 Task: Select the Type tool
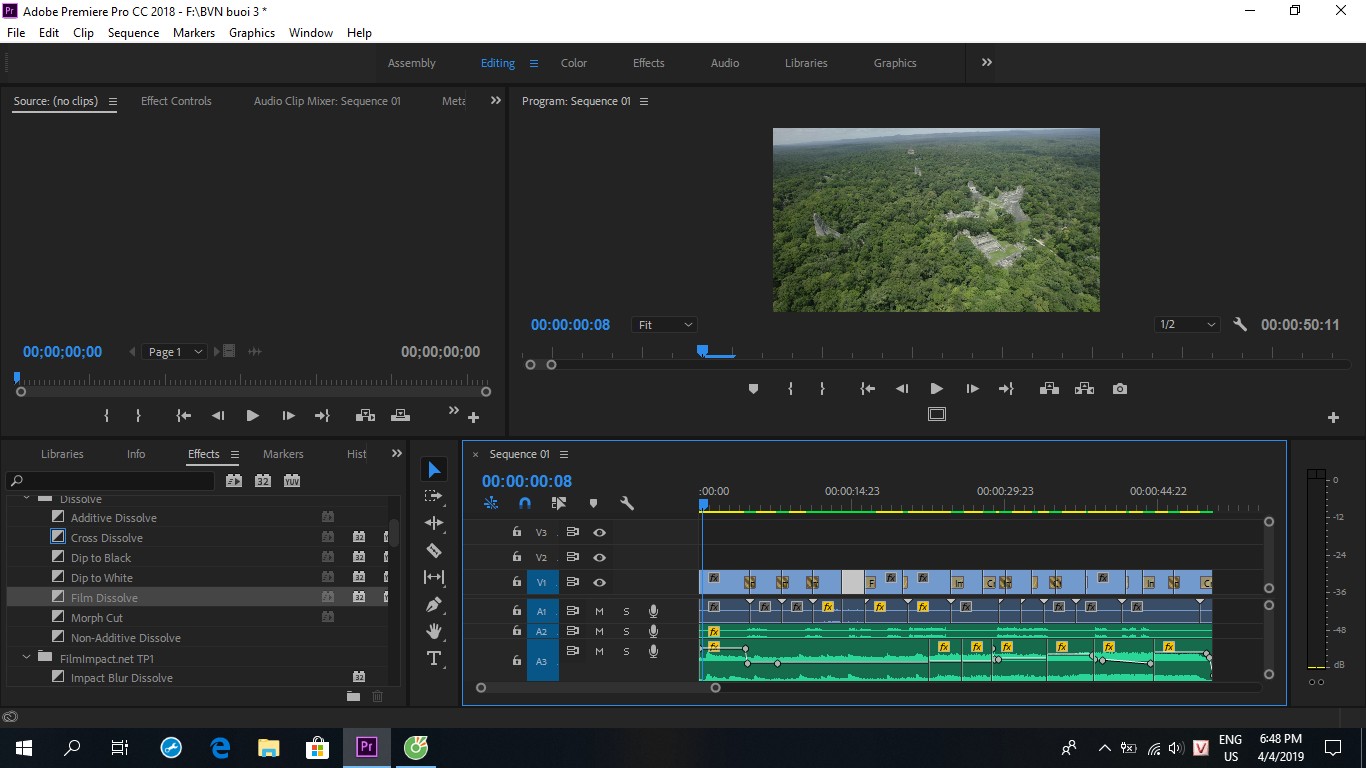click(434, 658)
